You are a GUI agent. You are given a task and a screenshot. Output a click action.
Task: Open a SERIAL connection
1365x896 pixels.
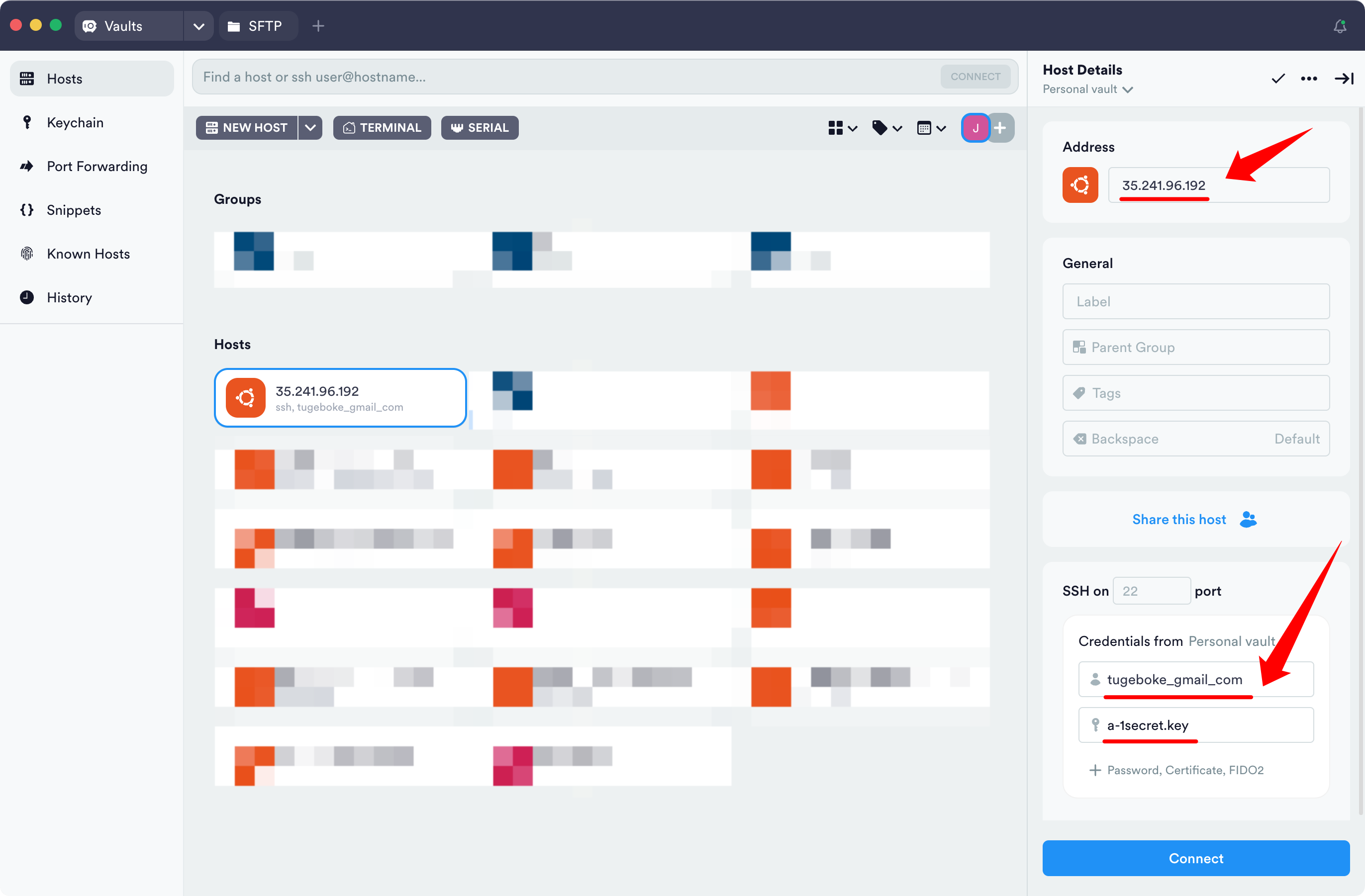[480, 128]
